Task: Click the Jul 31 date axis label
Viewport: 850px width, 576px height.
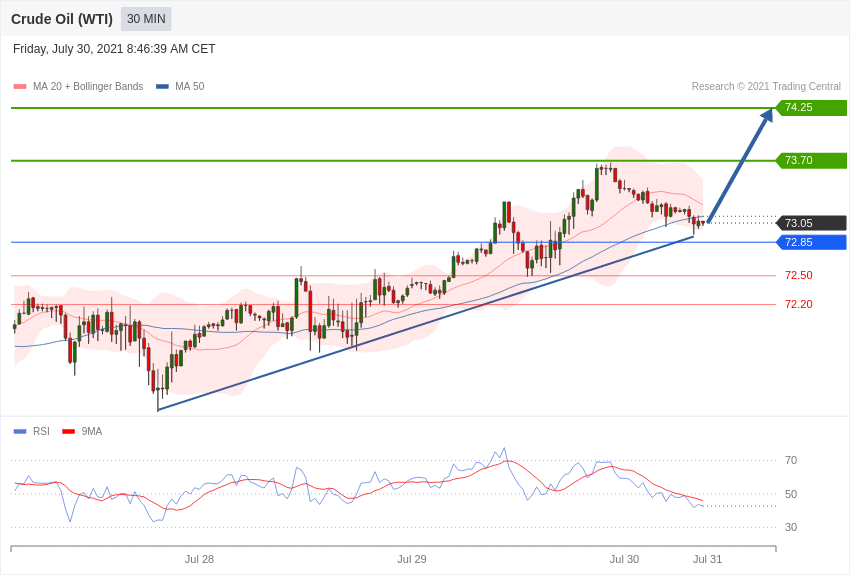Action: (x=707, y=559)
